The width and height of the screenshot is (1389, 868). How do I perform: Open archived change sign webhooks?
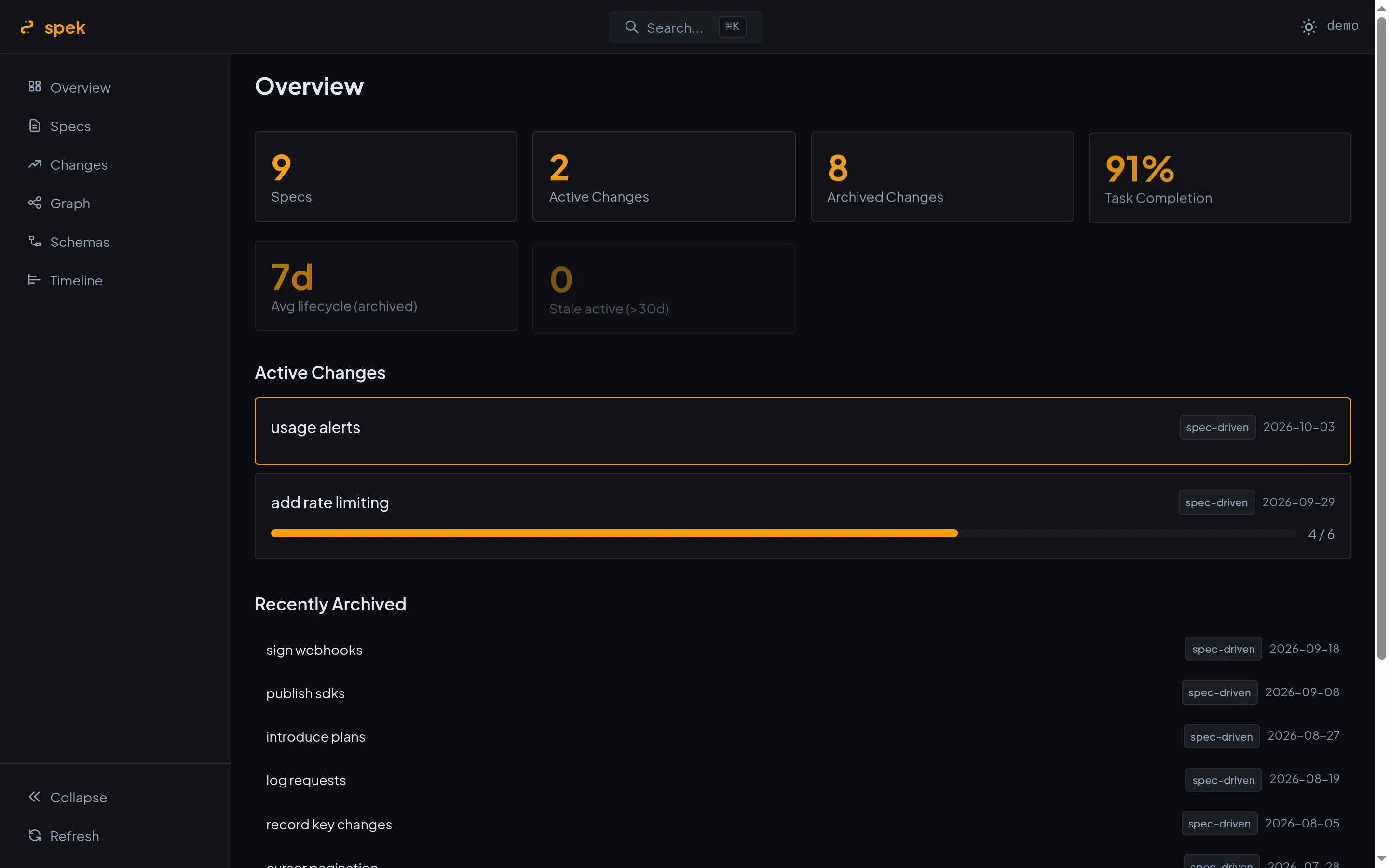coord(803,649)
